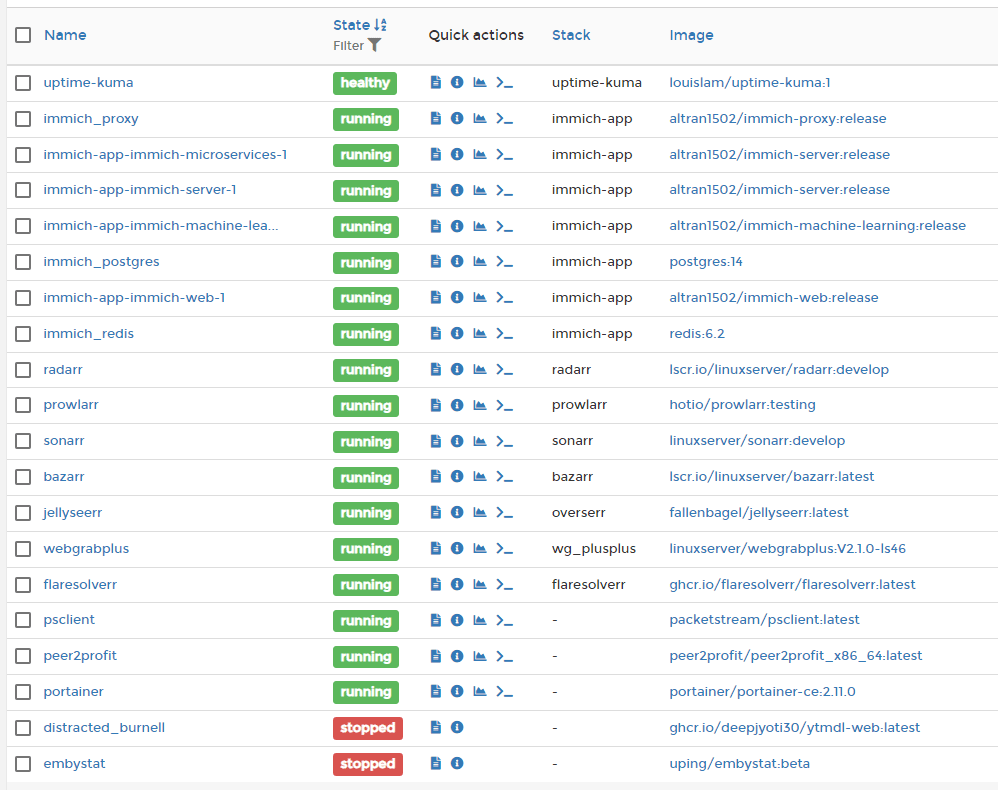Open immich_postgres container details

(x=101, y=262)
